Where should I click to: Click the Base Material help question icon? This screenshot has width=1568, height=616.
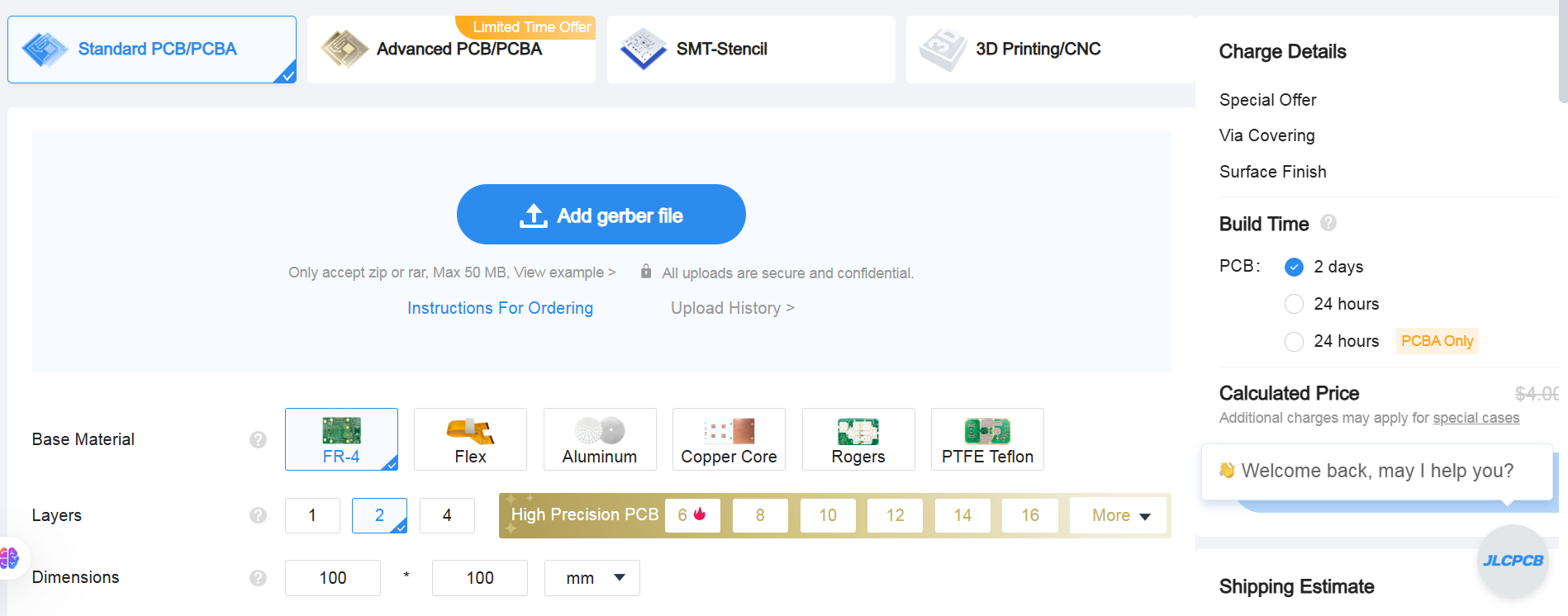pyautogui.click(x=258, y=439)
